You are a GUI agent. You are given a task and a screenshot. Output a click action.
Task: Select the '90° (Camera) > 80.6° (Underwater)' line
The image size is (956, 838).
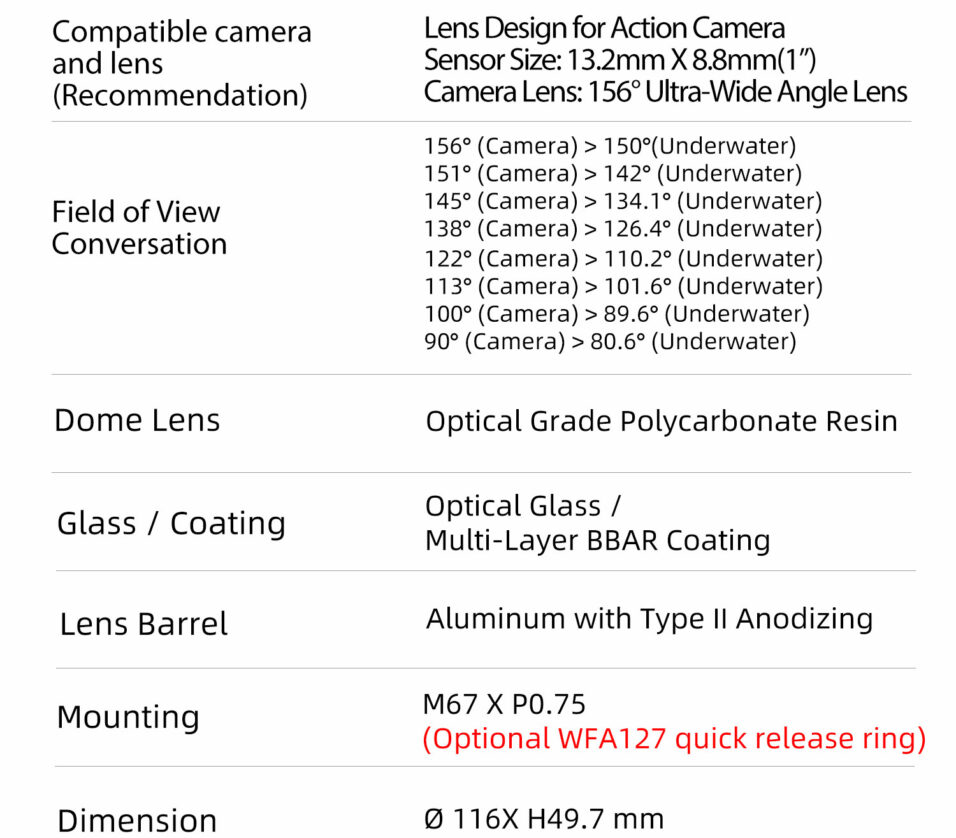click(x=609, y=342)
